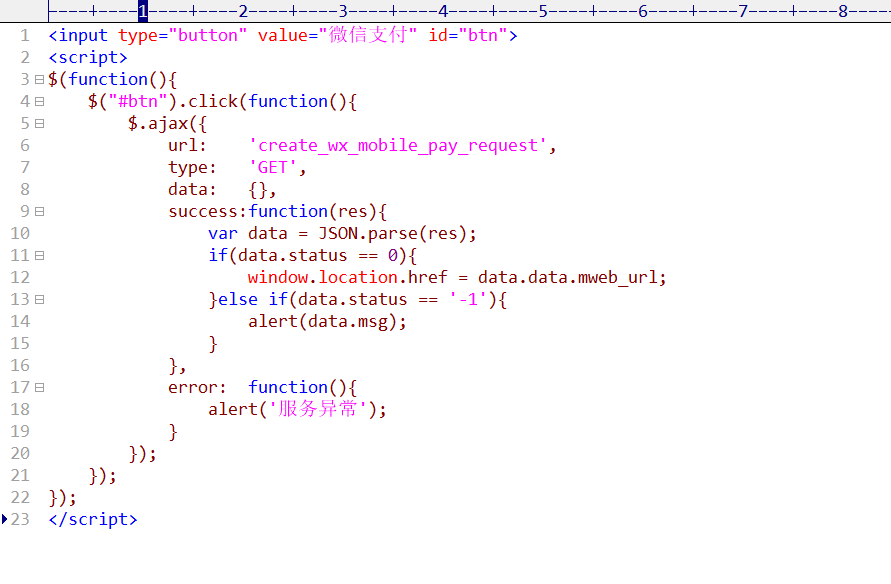Click the "#btn" selector string
This screenshot has width=891, height=584.
tap(138, 102)
